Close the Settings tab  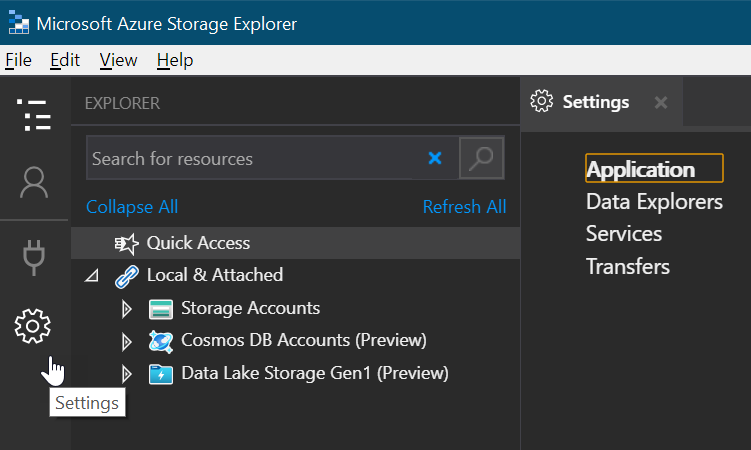[x=660, y=102]
